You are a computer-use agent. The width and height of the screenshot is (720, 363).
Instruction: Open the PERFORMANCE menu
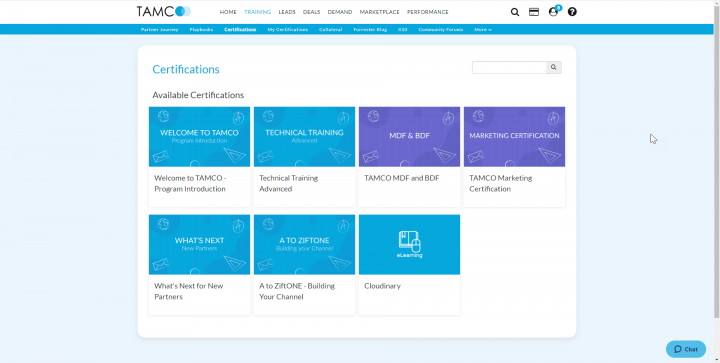pyautogui.click(x=428, y=12)
